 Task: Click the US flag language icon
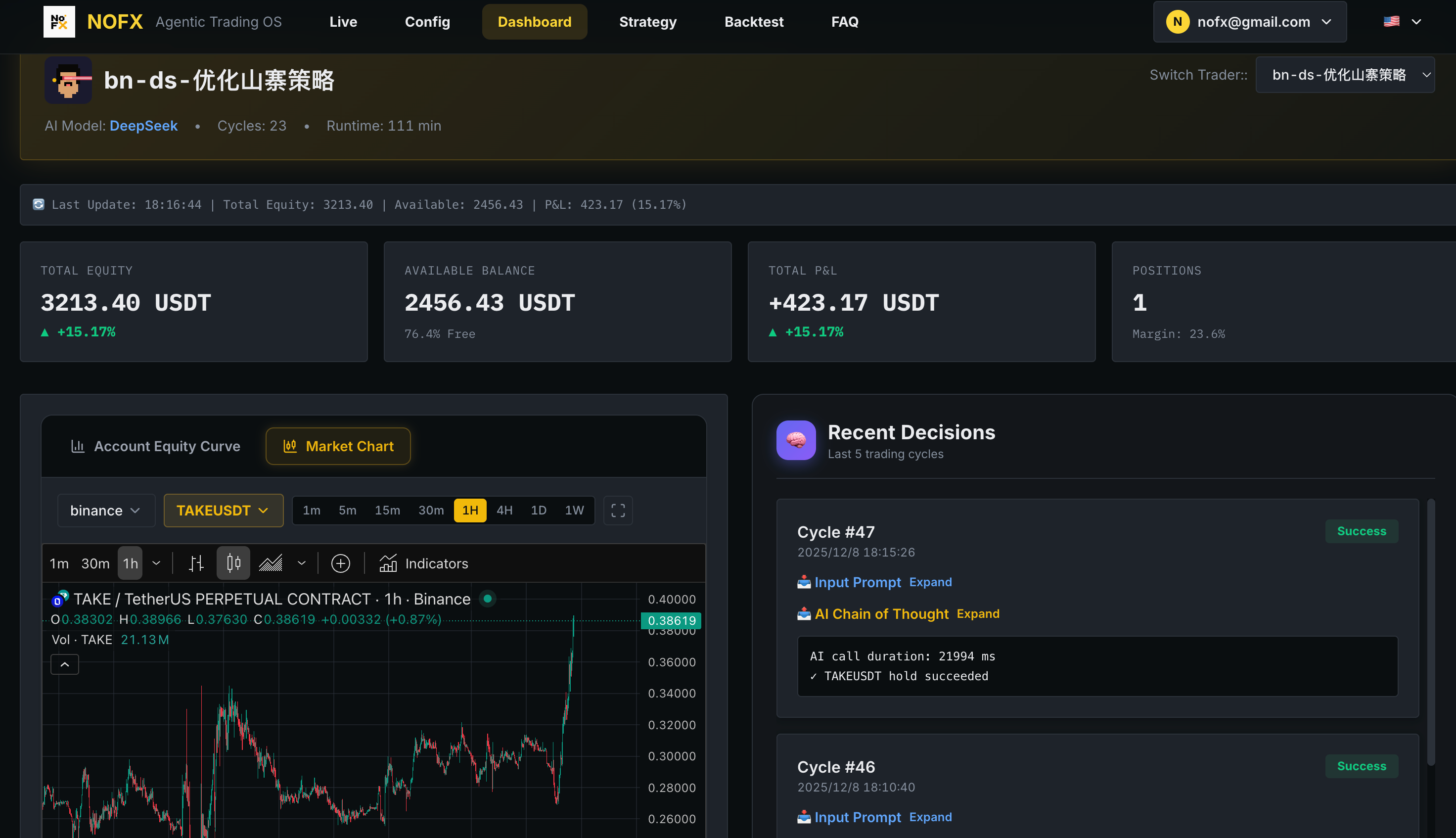point(1391,22)
